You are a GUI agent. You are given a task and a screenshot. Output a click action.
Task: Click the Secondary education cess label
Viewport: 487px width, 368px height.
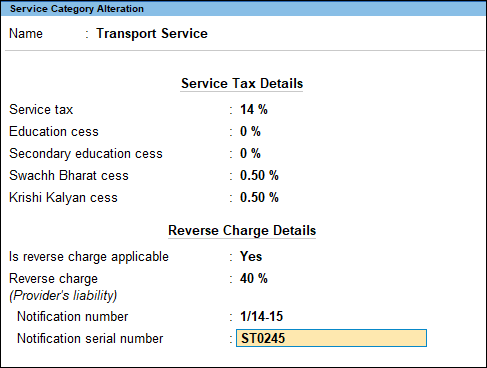(86, 154)
